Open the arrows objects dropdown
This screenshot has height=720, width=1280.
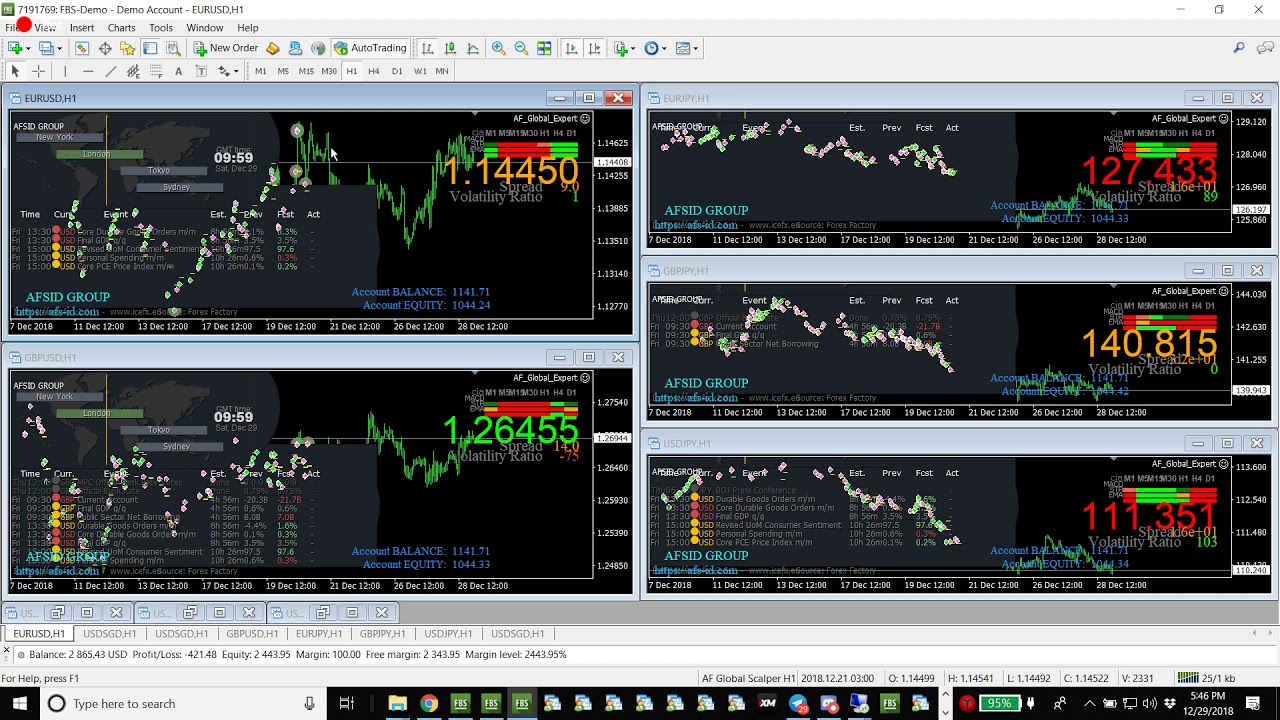(x=228, y=71)
